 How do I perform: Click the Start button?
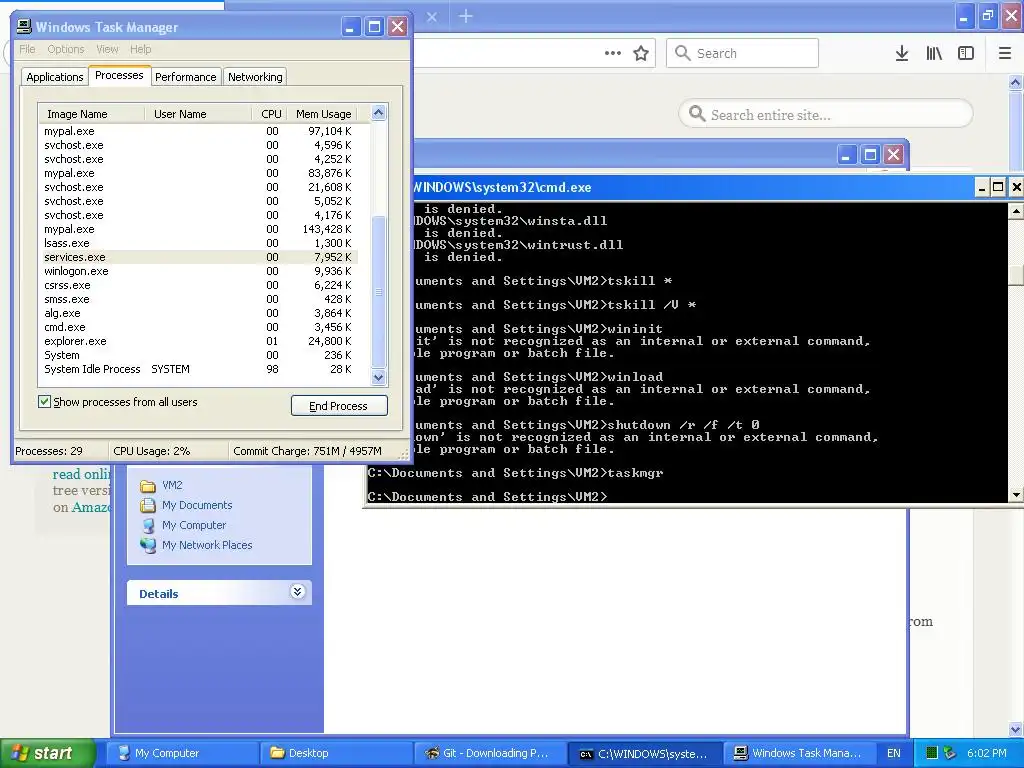[x=46, y=753]
